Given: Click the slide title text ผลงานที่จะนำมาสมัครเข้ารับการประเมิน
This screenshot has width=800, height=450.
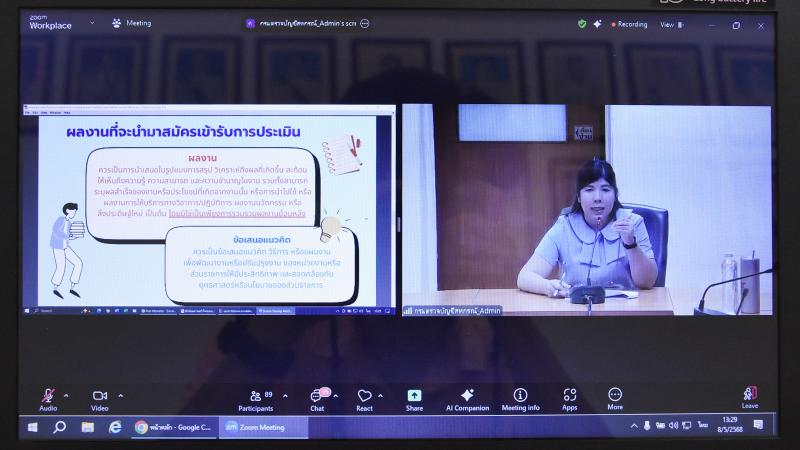Looking at the screenshot, I should [x=183, y=132].
